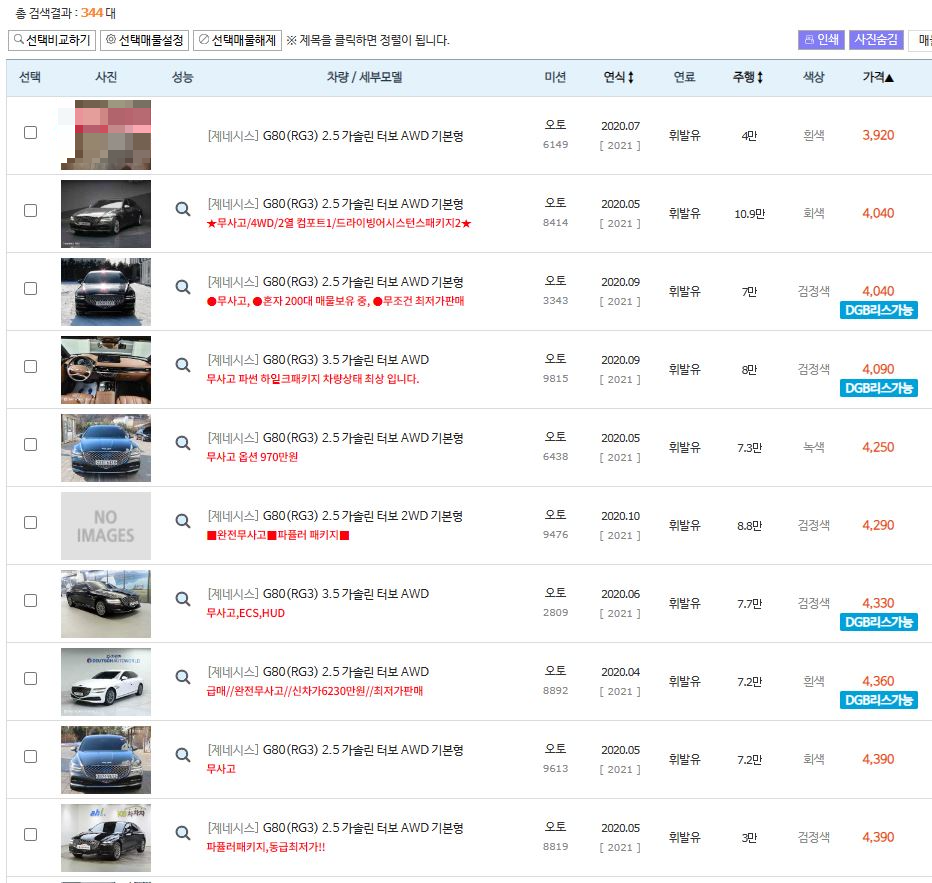This screenshot has width=932, height=883.
Task: Select the 3,920 listing checkbox
Action: pos(30,133)
